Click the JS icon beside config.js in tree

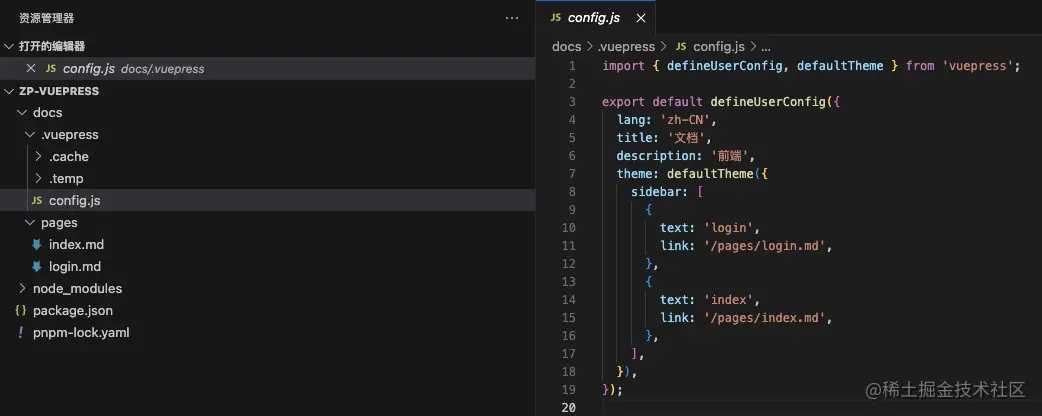(37, 201)
